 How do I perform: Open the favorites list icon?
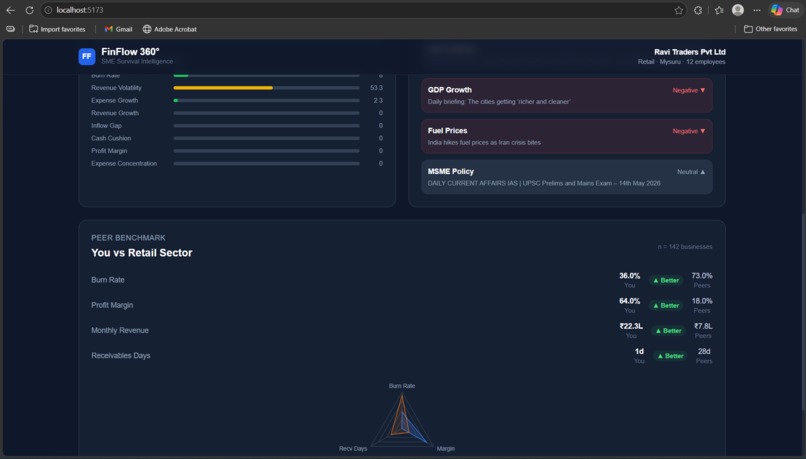(x=719, y=10)
